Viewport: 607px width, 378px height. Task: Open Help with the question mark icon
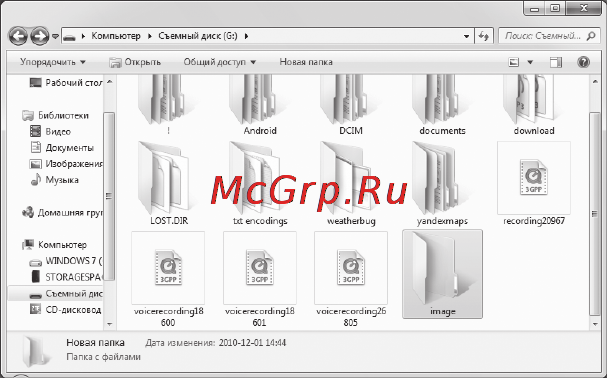(583, 62)
